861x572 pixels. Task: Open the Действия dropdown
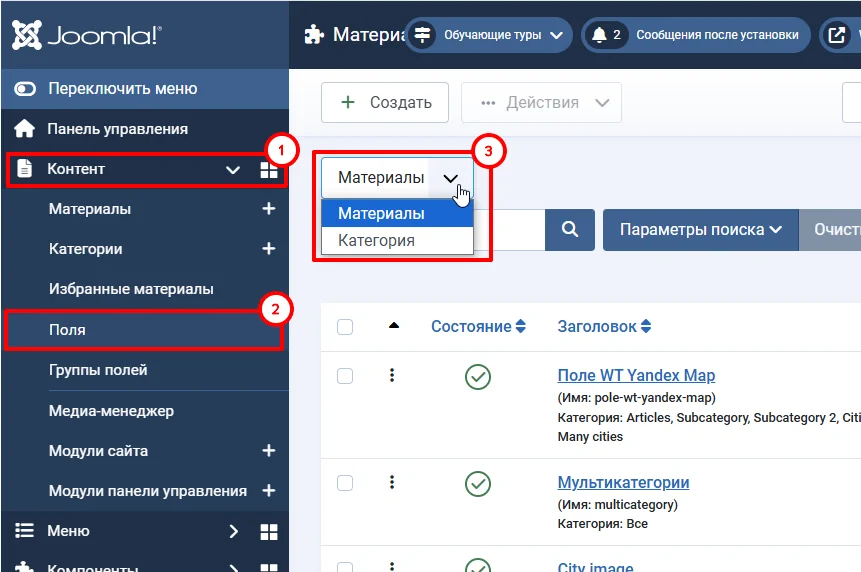click(541, 103)
